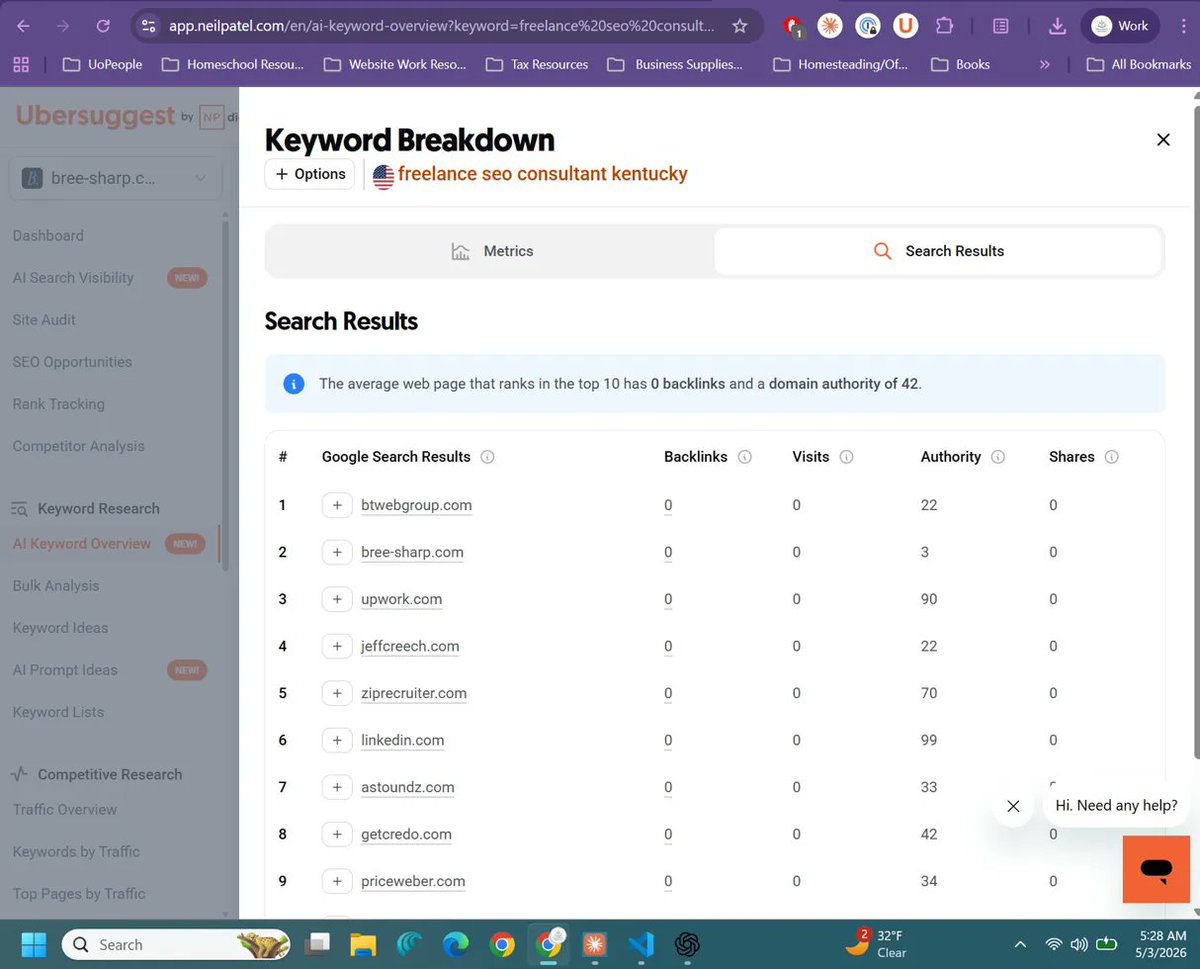Show more bookmarks with the double chevron
Image resolution: width=1200 pixels, height=969 pixels.
click(x=1045, y=64)
